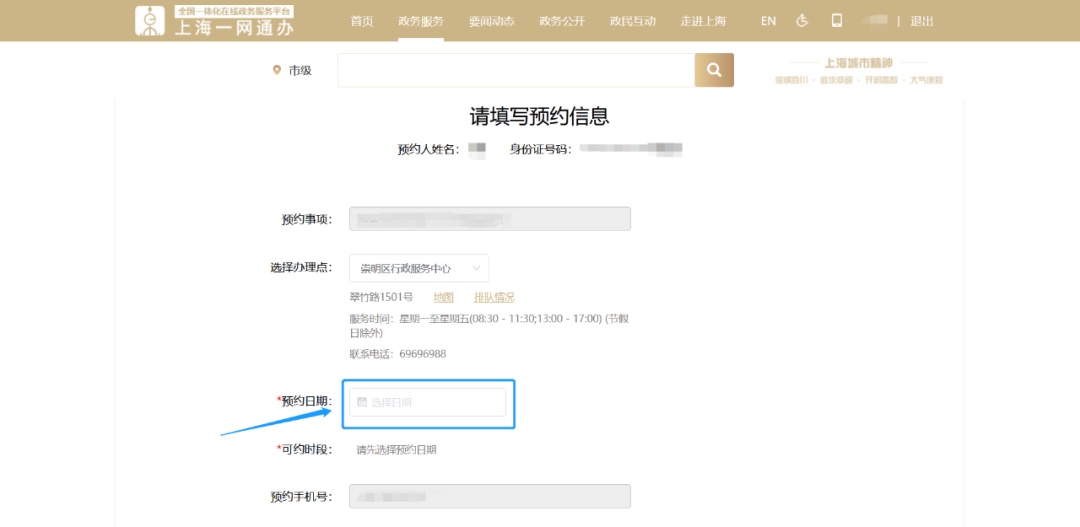Focus the top search input box

coord(515,70)
